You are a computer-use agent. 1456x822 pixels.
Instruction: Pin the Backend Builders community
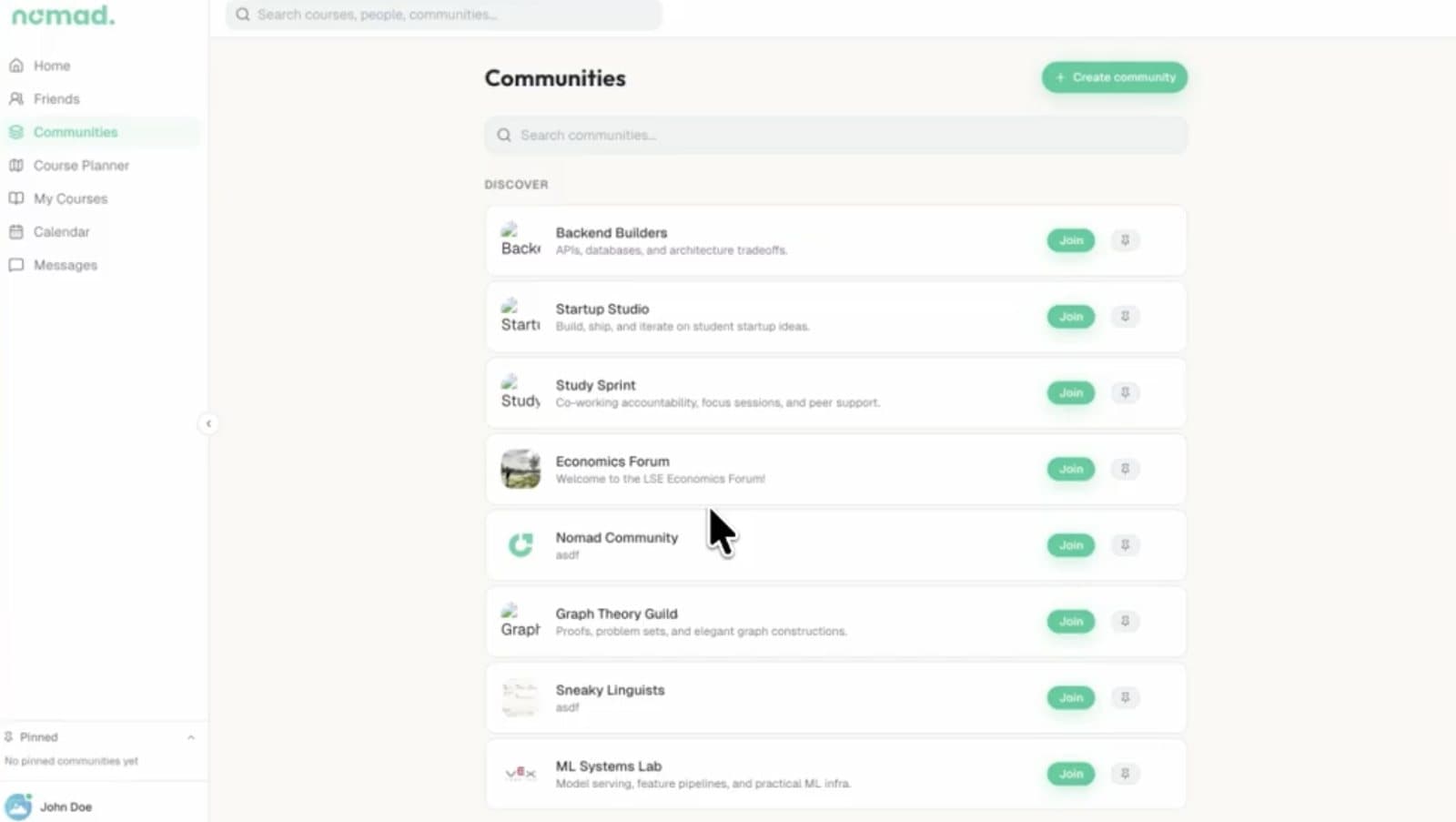pos(1125,240)
